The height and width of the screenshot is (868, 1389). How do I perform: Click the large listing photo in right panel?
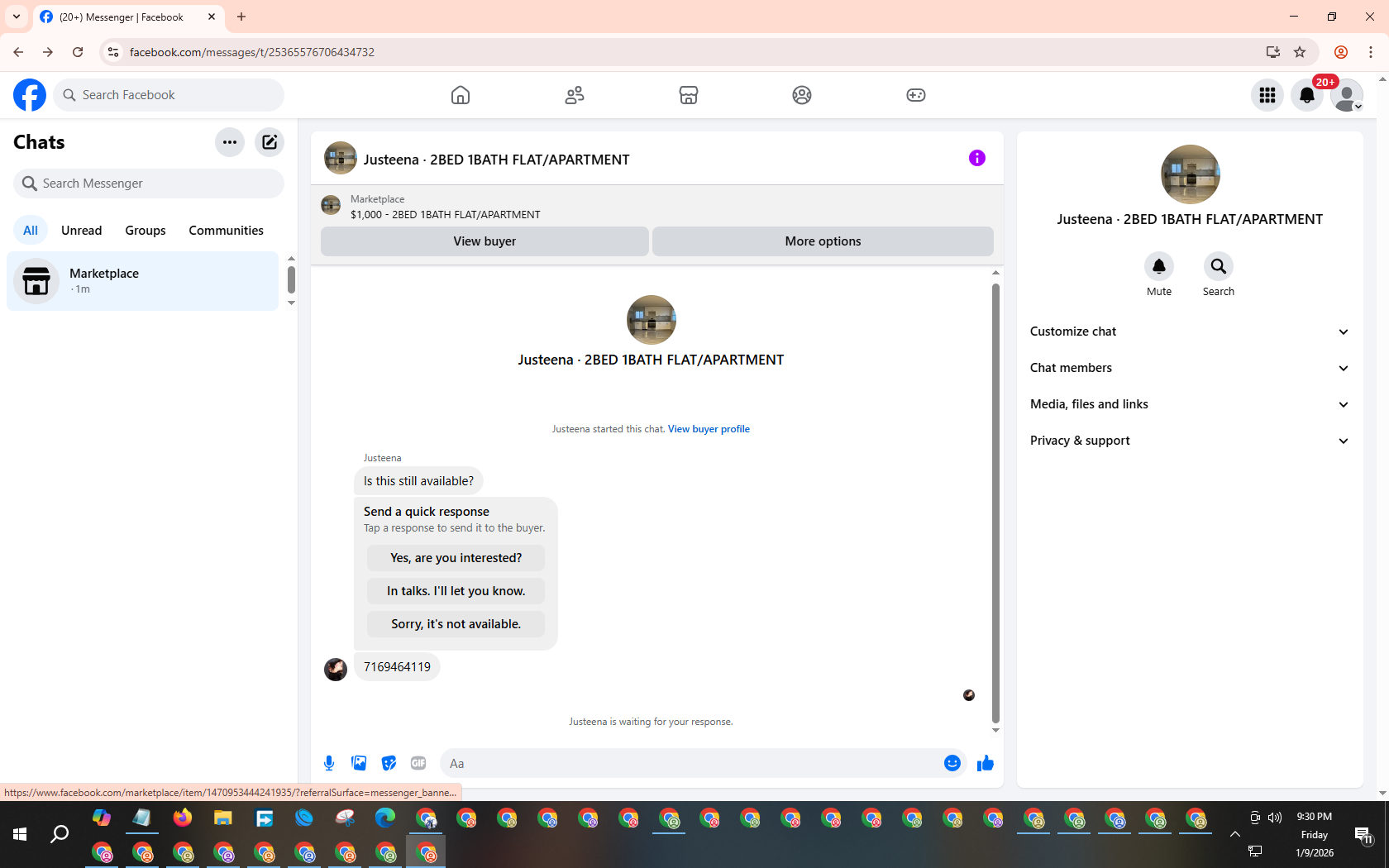point(1190,174)
